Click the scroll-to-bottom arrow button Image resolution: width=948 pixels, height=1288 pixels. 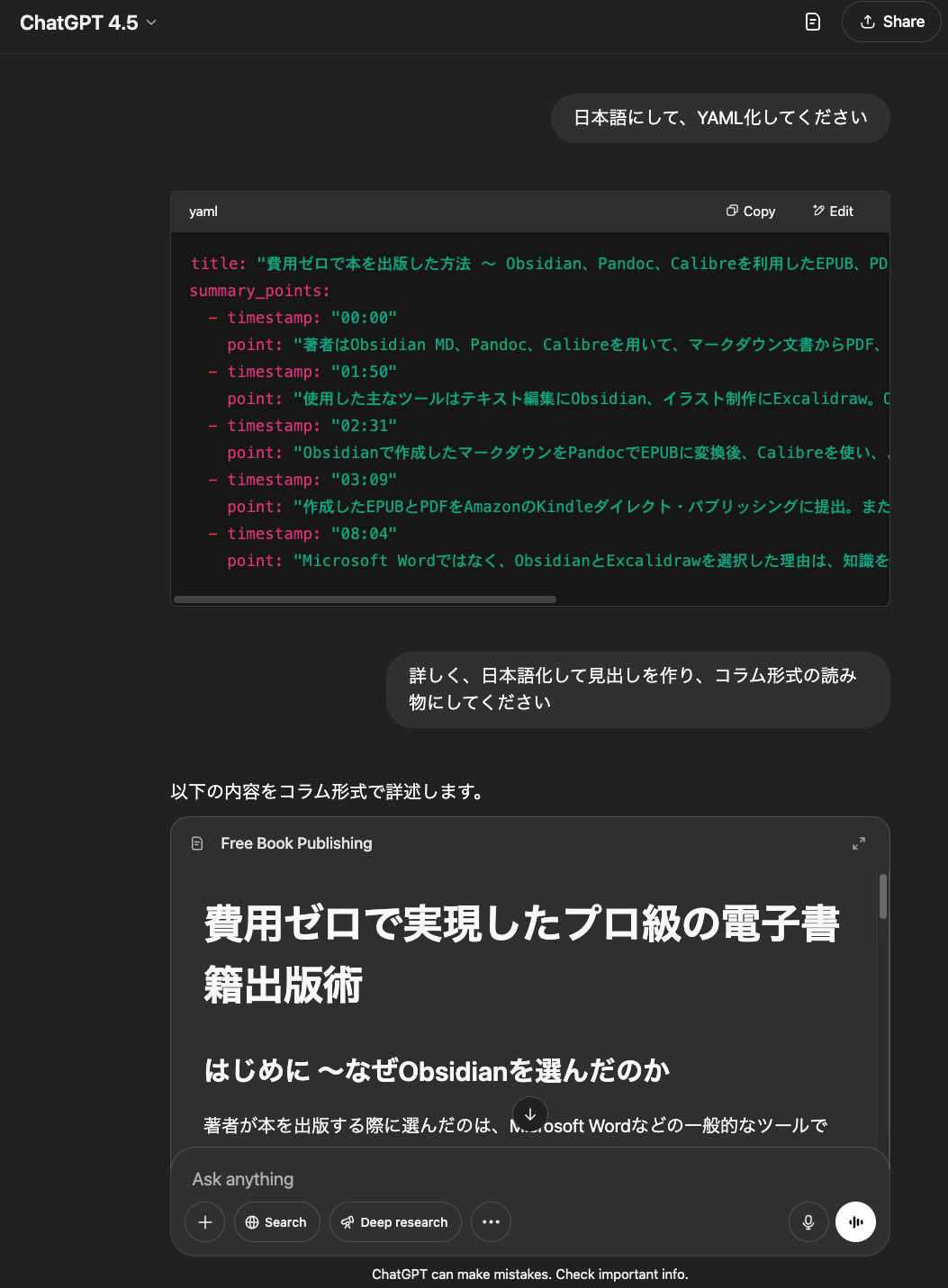[529, 1114]
